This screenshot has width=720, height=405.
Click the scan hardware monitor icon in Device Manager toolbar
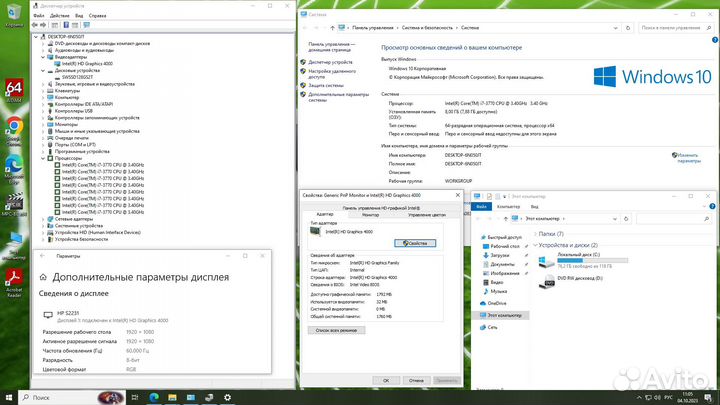point(87,25)
